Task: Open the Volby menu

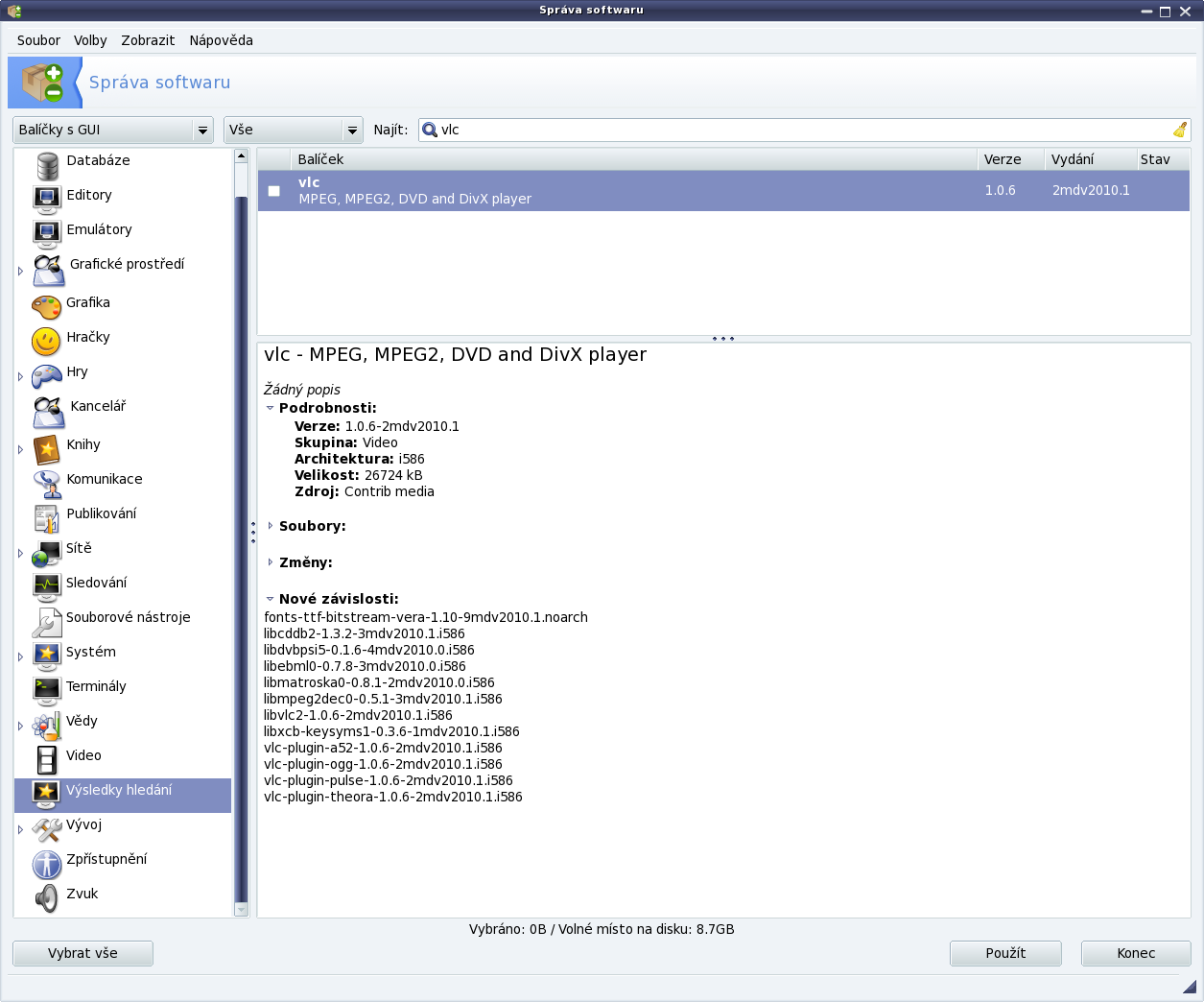Action: [90, 40]
